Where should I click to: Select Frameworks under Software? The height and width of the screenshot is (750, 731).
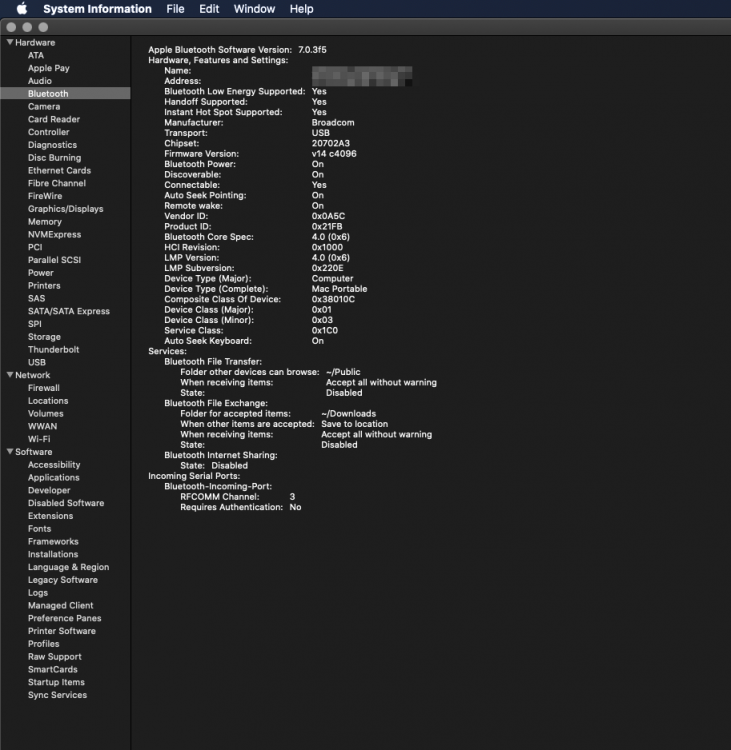pos(53,541)
